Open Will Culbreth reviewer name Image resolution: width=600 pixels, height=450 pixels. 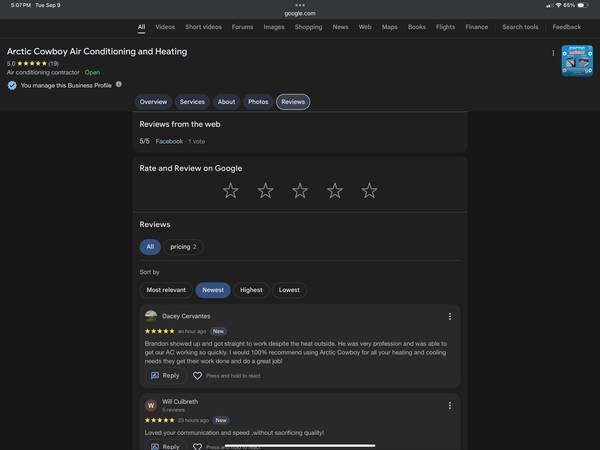pyautogui.click(x=180, y=401)
